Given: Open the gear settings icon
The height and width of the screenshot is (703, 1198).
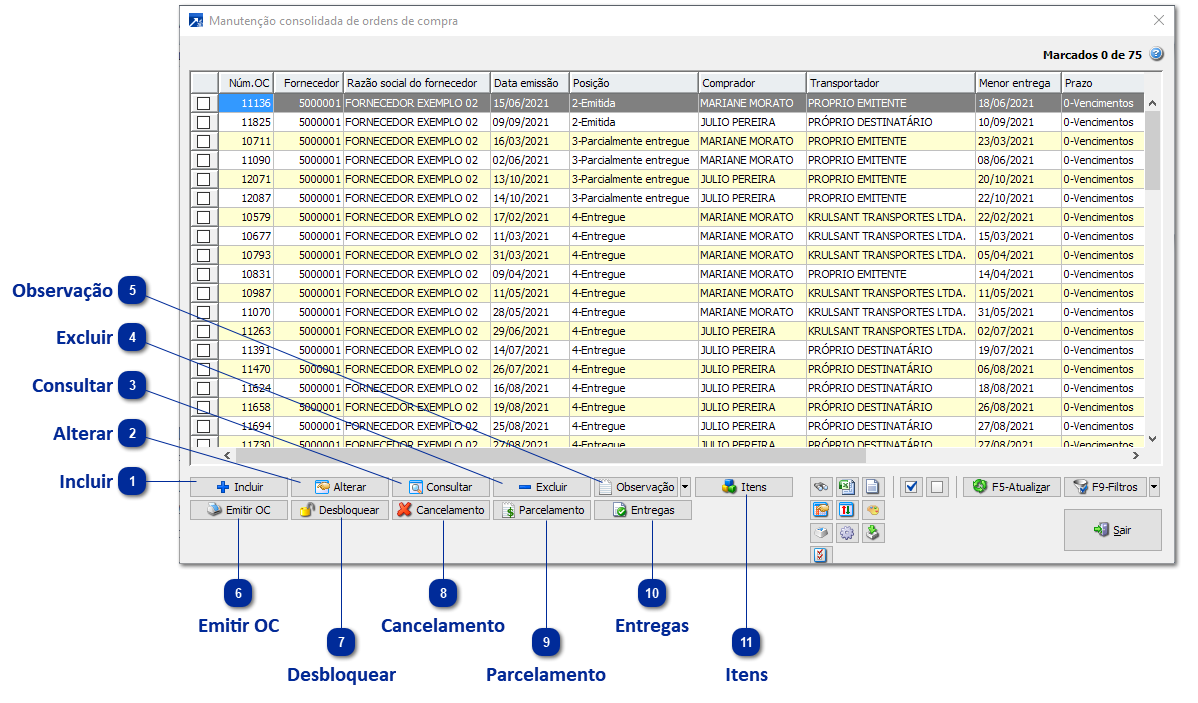Looking at the screenshot, I should pyautogui.click(x=847, y=533).
